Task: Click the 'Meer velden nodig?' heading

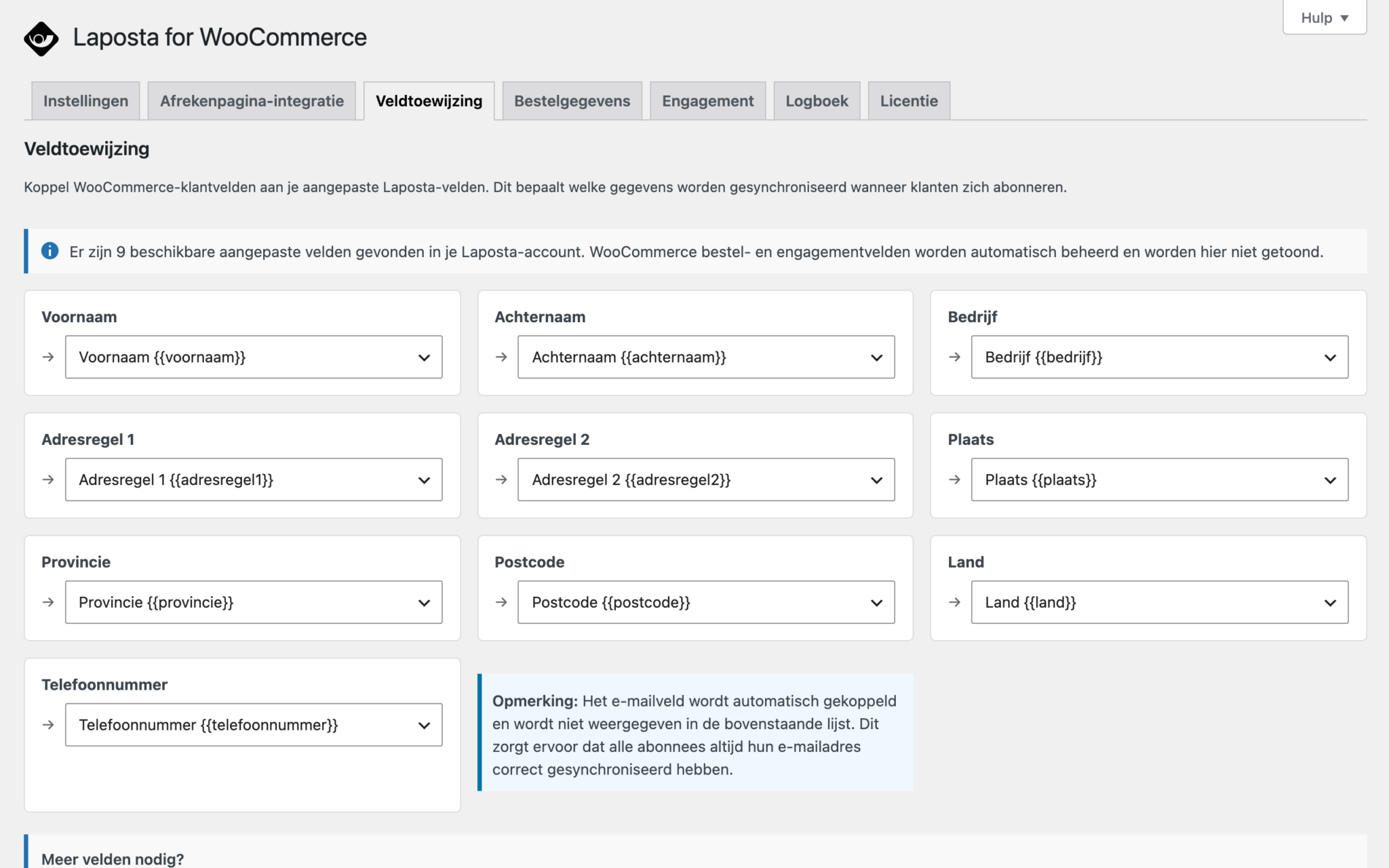Action: pyautogui.click(x=113, y=859)
